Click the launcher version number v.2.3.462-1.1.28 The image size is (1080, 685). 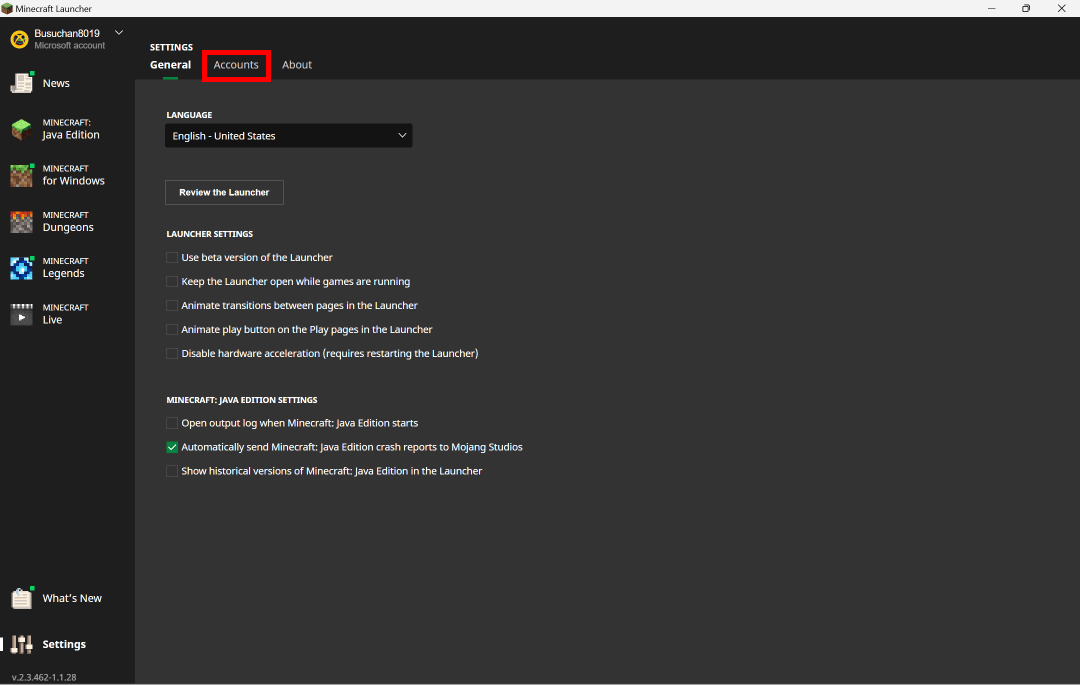click(x=44, y=677)
